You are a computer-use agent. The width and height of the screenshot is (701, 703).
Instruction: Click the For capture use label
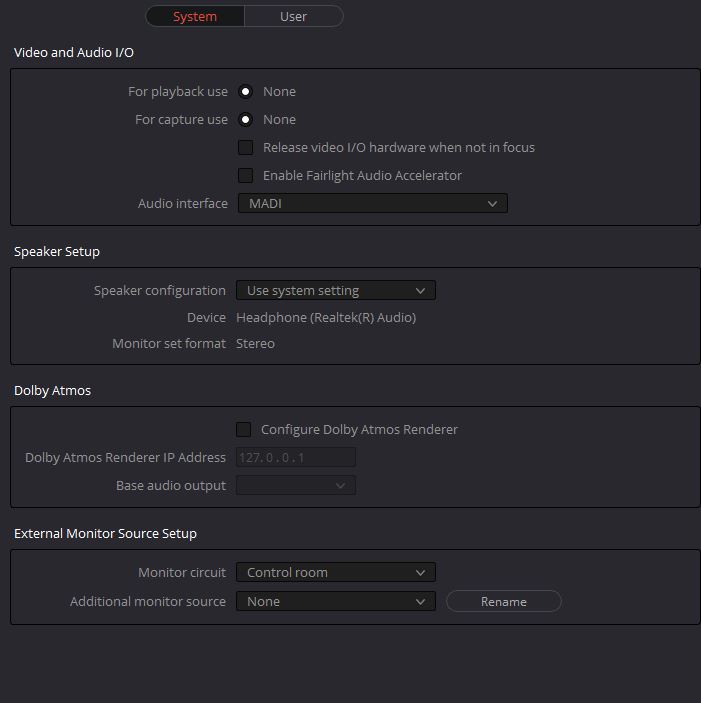pyautogui.click(x=182, y=120)
